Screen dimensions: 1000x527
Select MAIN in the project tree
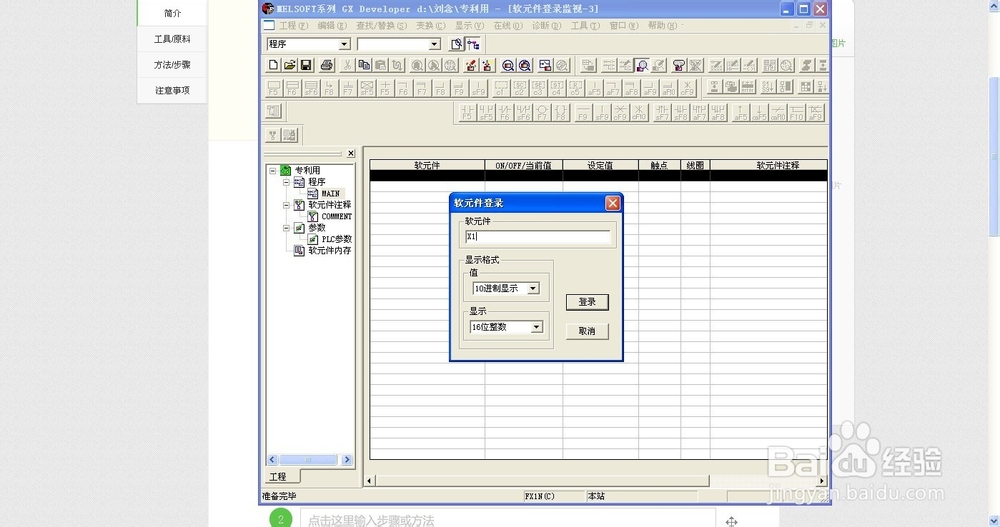coord(330,193)
